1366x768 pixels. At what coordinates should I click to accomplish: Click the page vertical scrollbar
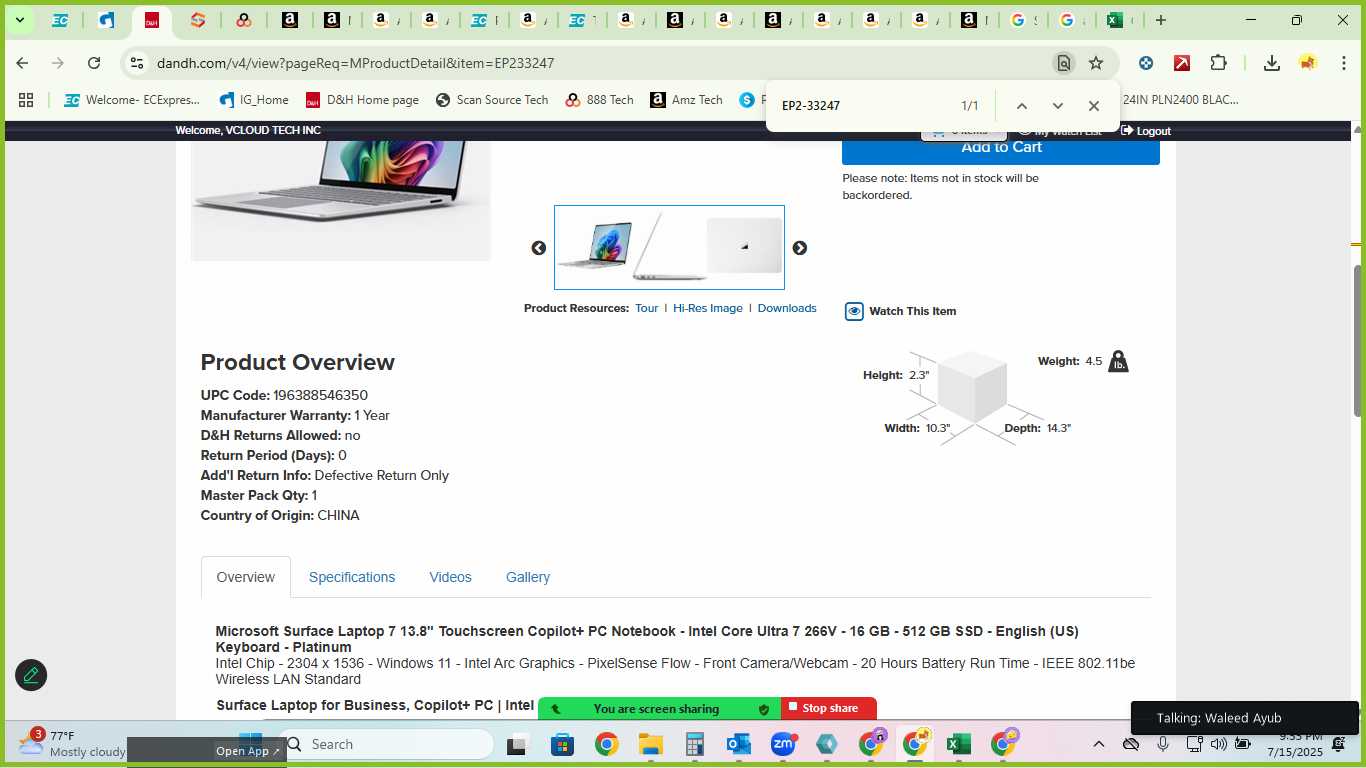(x=1357, y=340)
